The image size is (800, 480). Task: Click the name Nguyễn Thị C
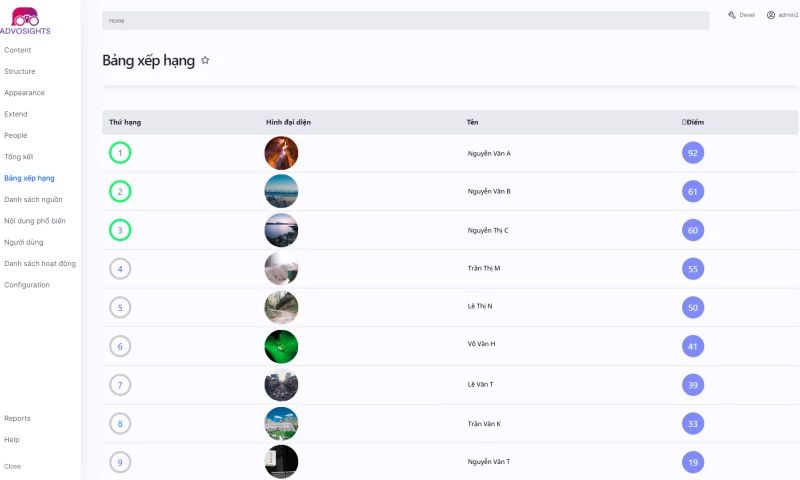pos(488,231)
